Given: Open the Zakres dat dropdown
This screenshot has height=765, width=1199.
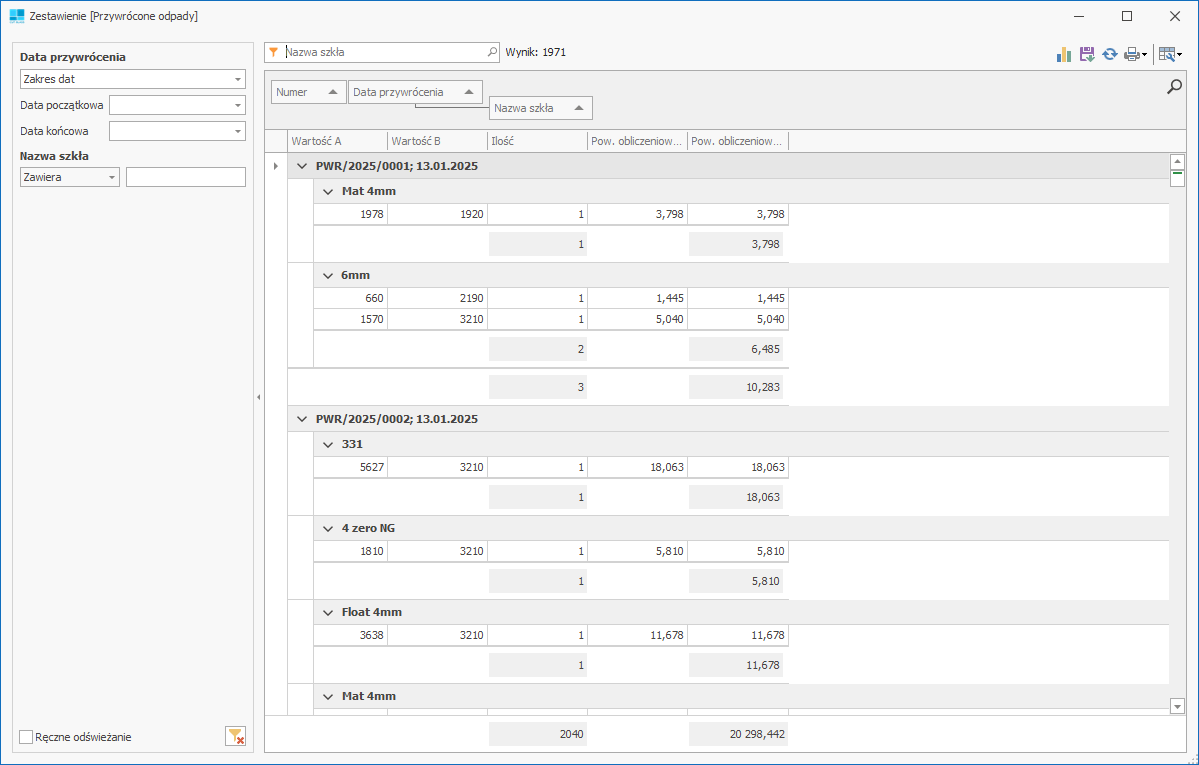Looking at the screenshot, I should [x=238, y=79].
